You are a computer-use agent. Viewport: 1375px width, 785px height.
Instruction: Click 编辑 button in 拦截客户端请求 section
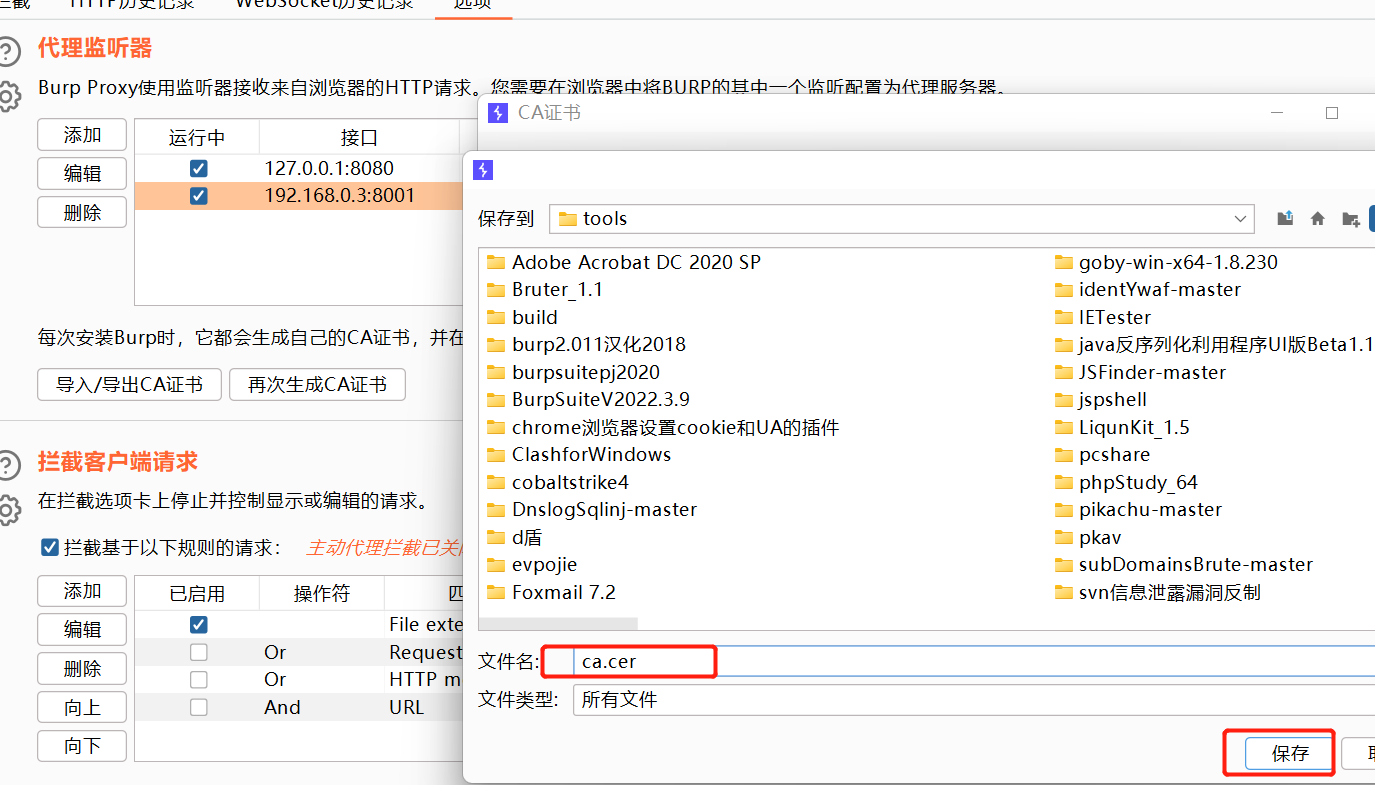coord(82,629)
